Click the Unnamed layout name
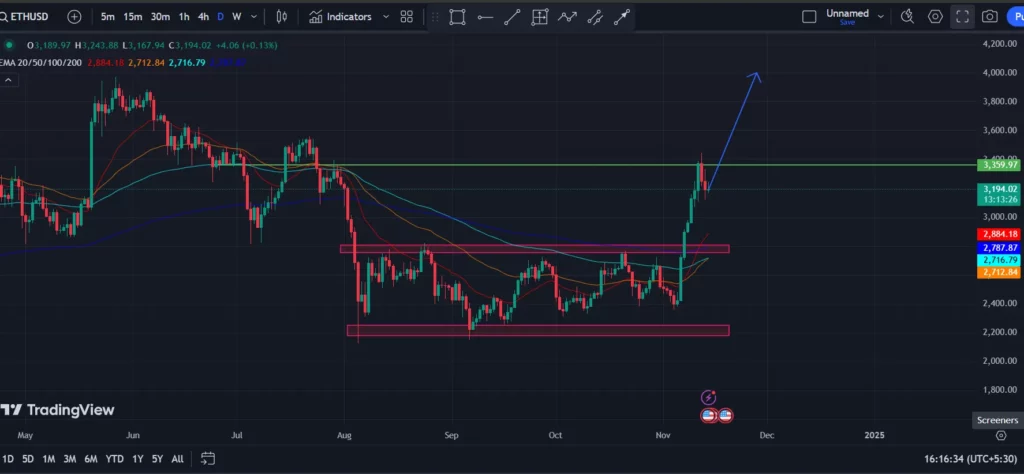 [847, 13]
